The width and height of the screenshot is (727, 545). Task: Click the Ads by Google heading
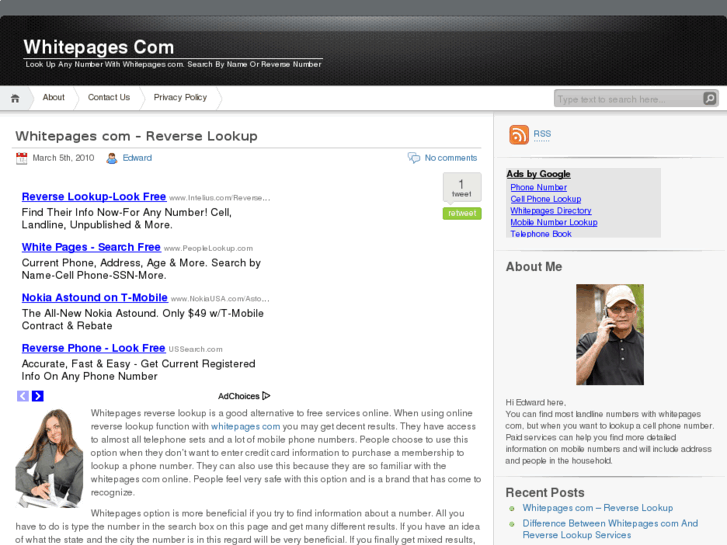coord(538,174)
